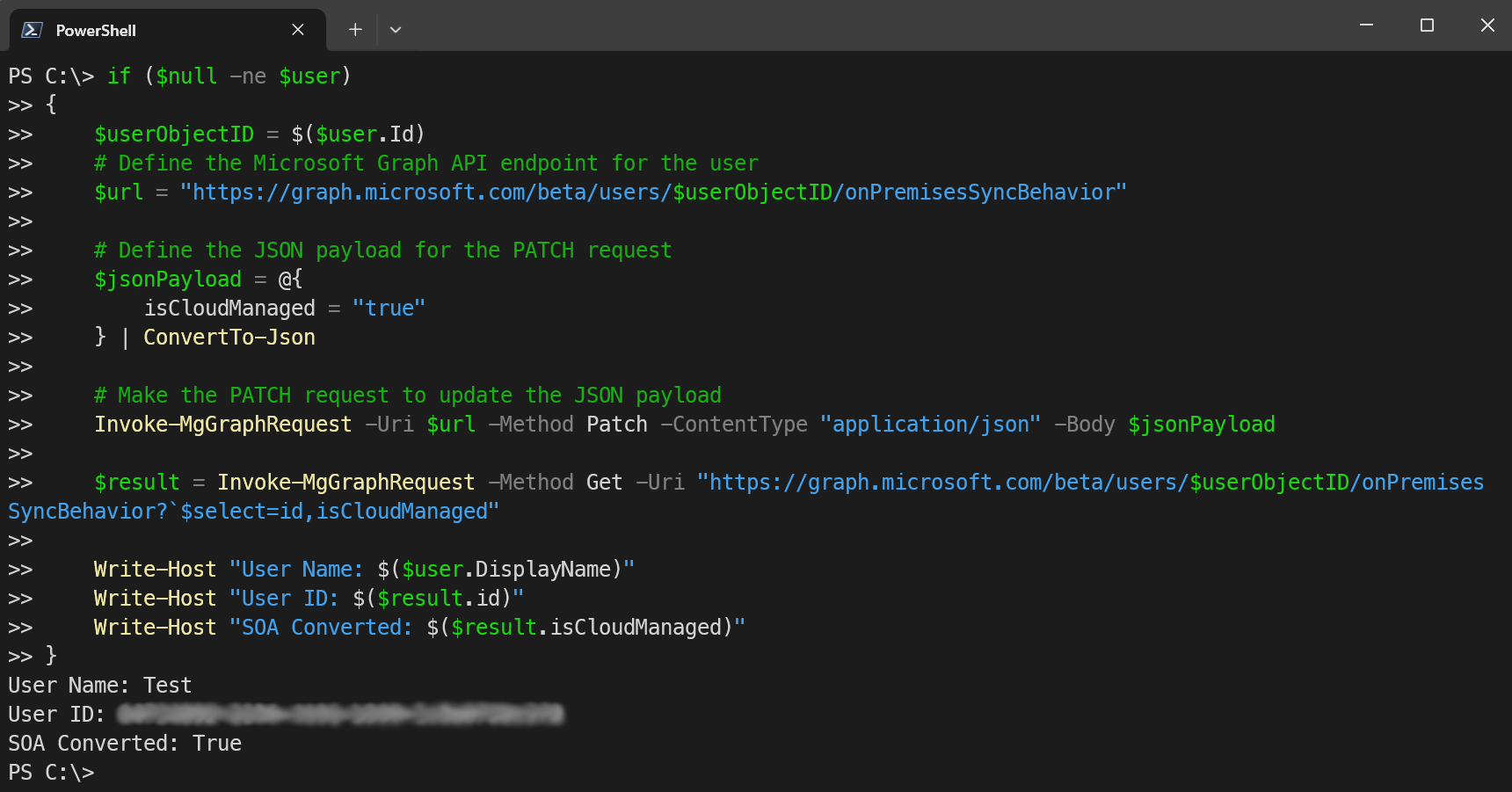Expand the new tab profile dropdown chevron
Image resolution: width=1512 pixels, height=792 pixels.
(x=396, y=30)
